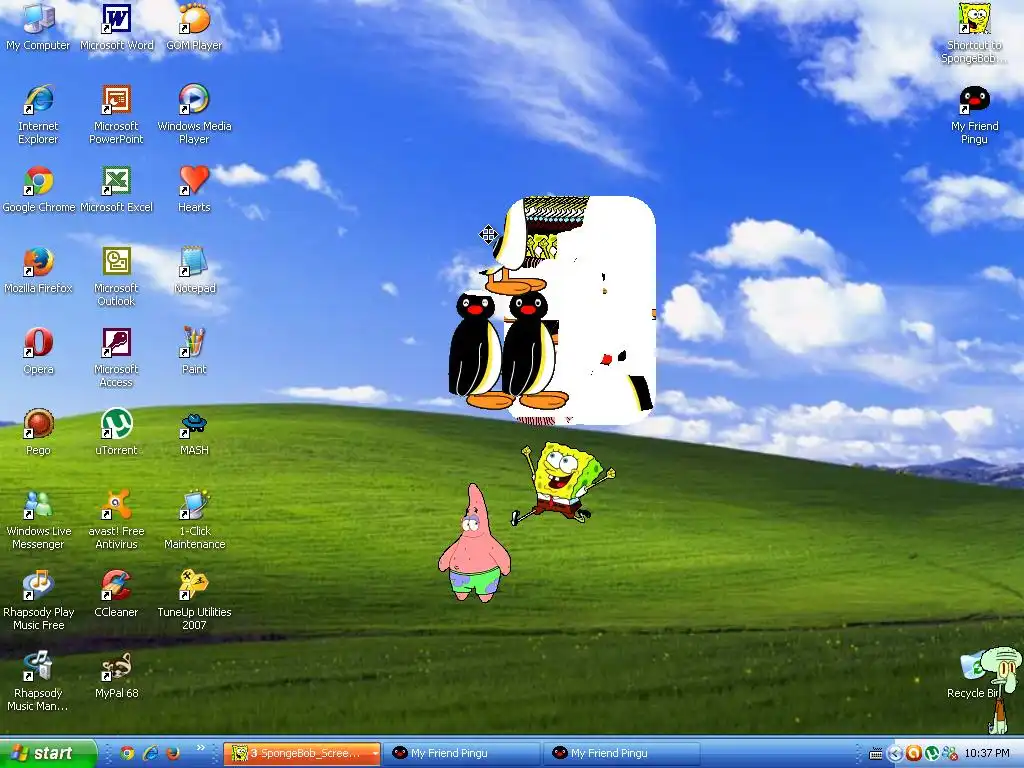Select the Recycle Bin desktop icon

(x=974, y=675)
